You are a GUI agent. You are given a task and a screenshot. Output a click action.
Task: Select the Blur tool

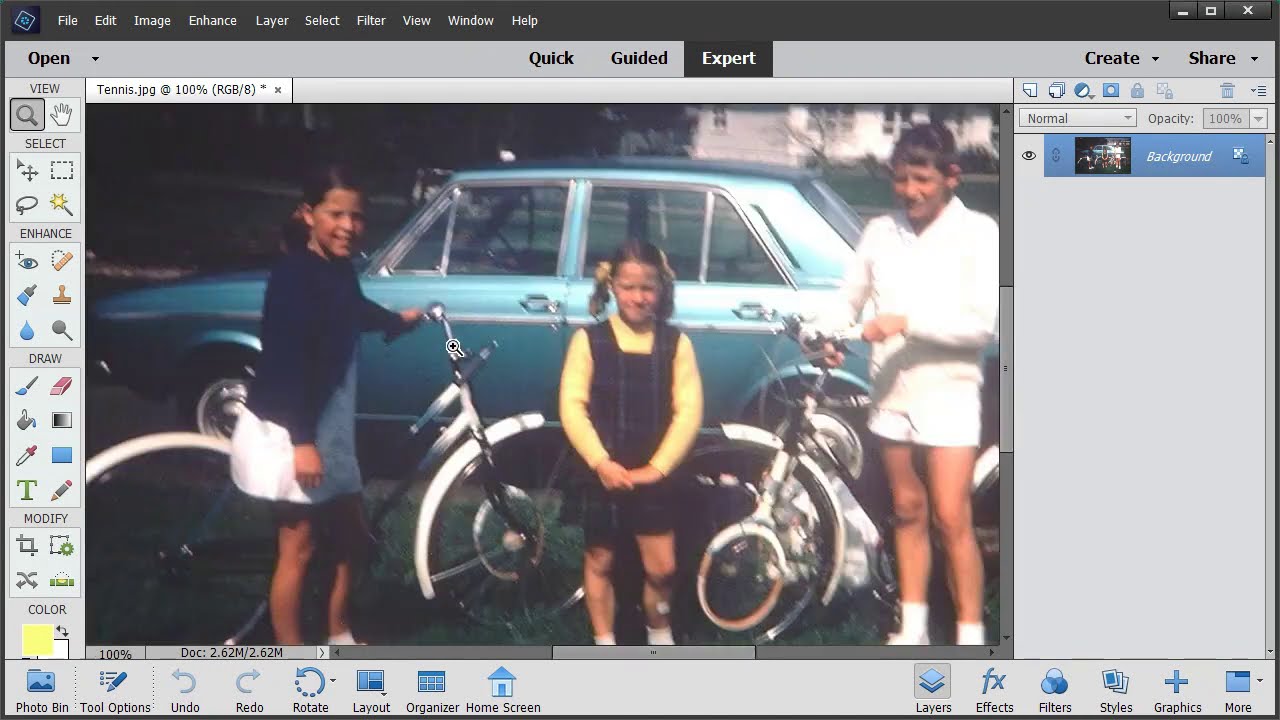[x=27, y=329]
